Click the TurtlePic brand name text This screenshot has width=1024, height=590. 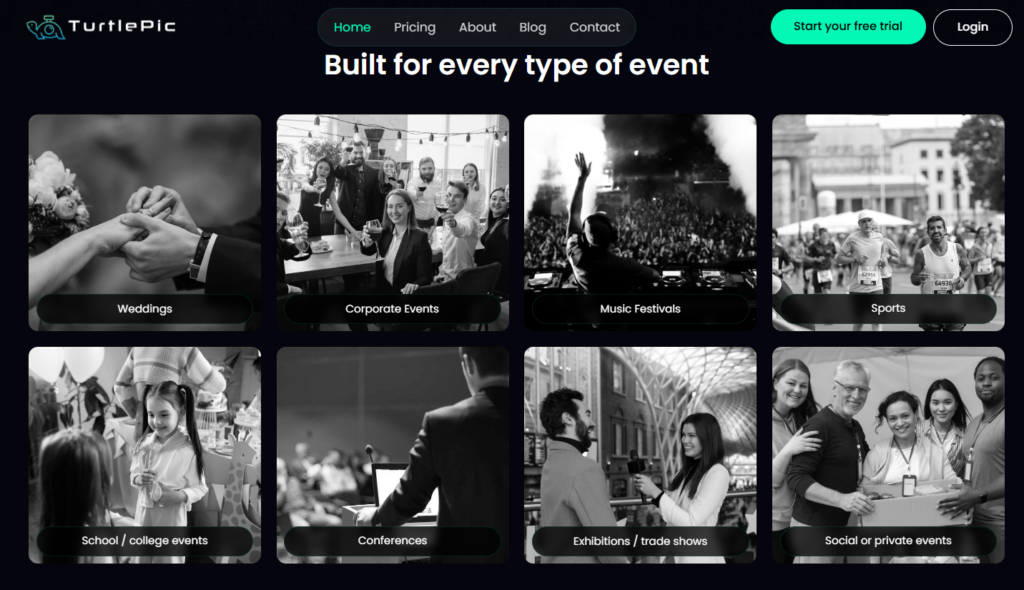pyautogui.click(x=122, y=26)
